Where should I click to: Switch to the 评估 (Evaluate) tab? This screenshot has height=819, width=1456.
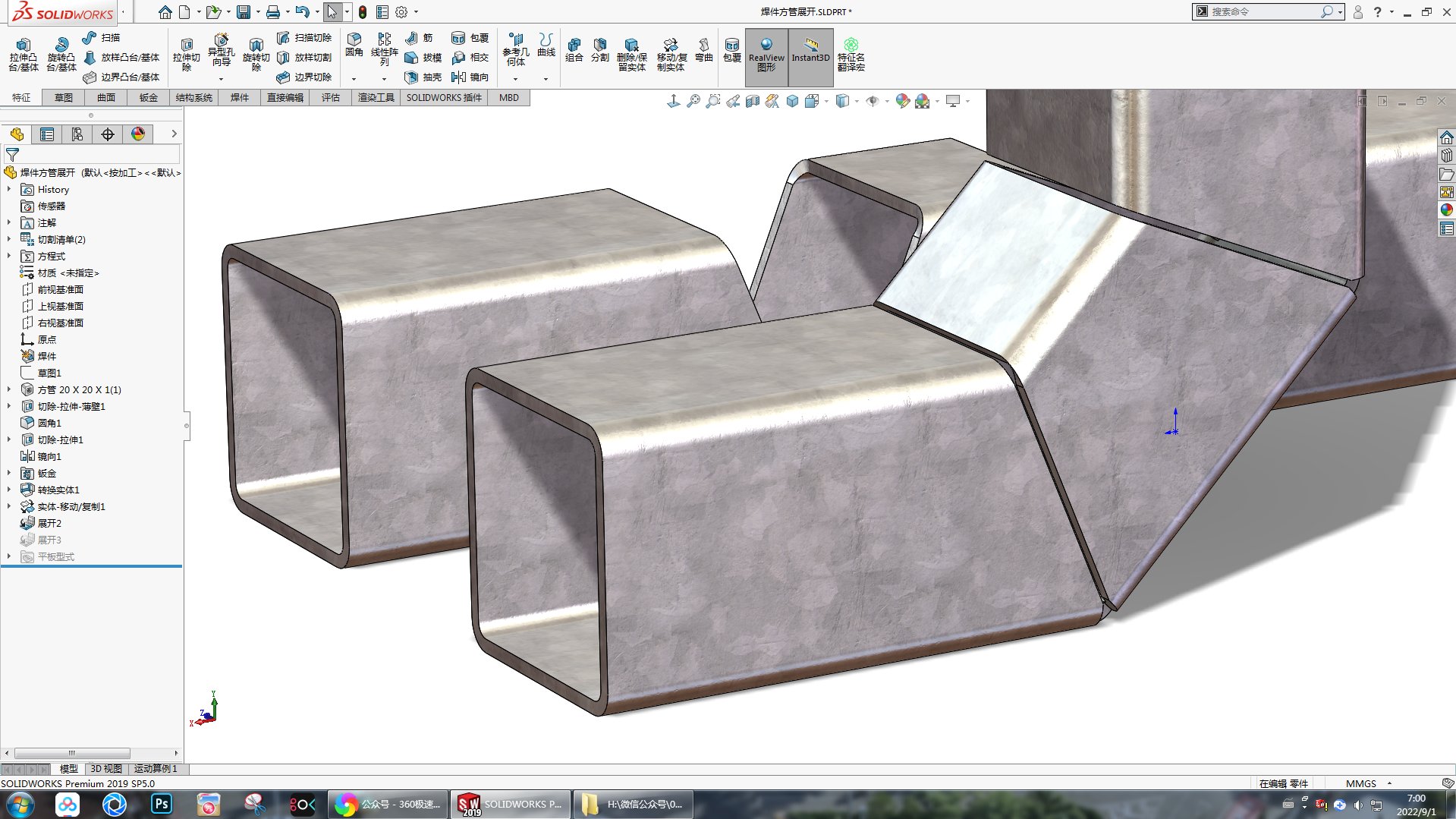(x=331, y=97)
